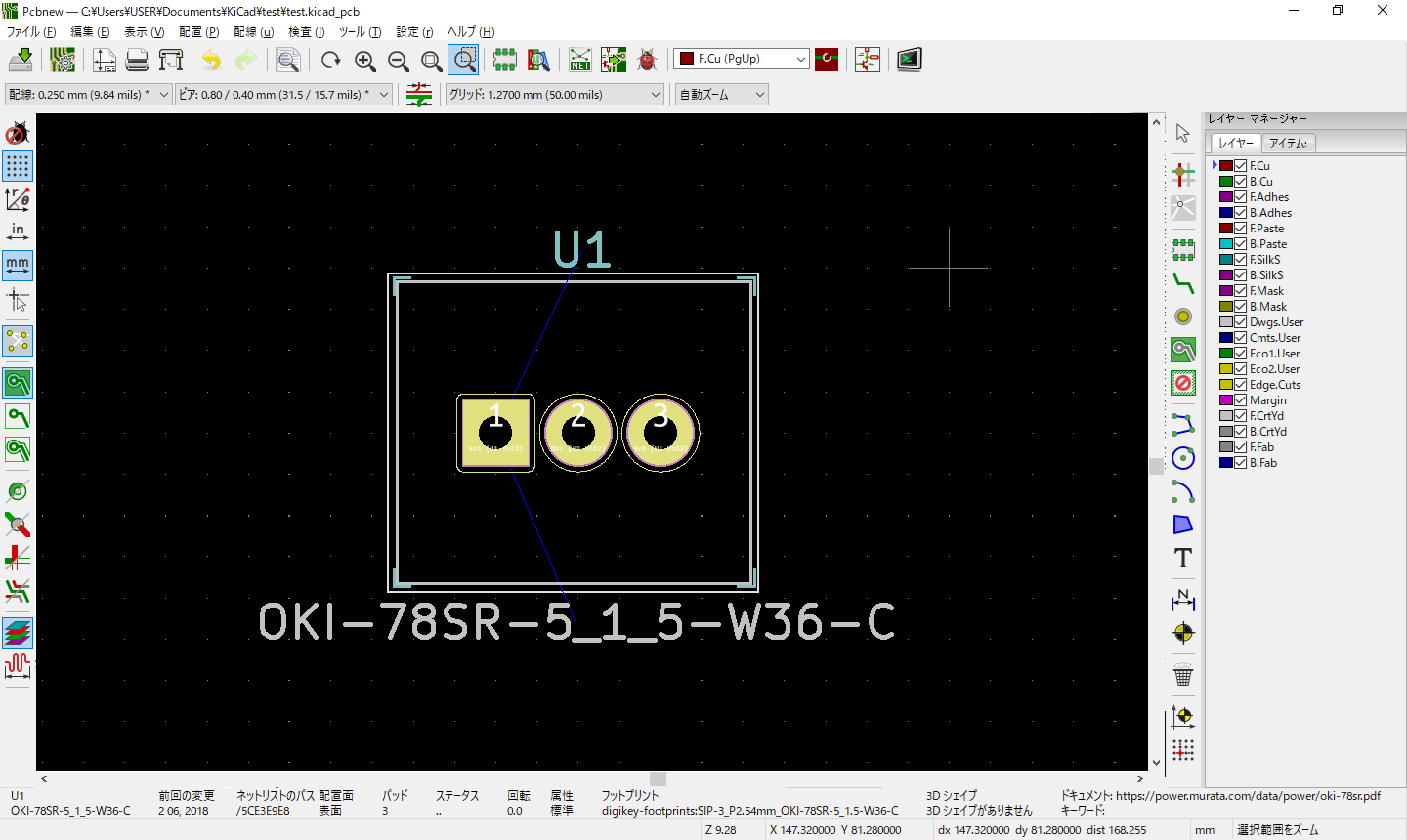Select the B.Fab layer name
Image resolution: width=1407 pixels, height=840 pixels.
pyautogui.click(x=1263, y=463)
